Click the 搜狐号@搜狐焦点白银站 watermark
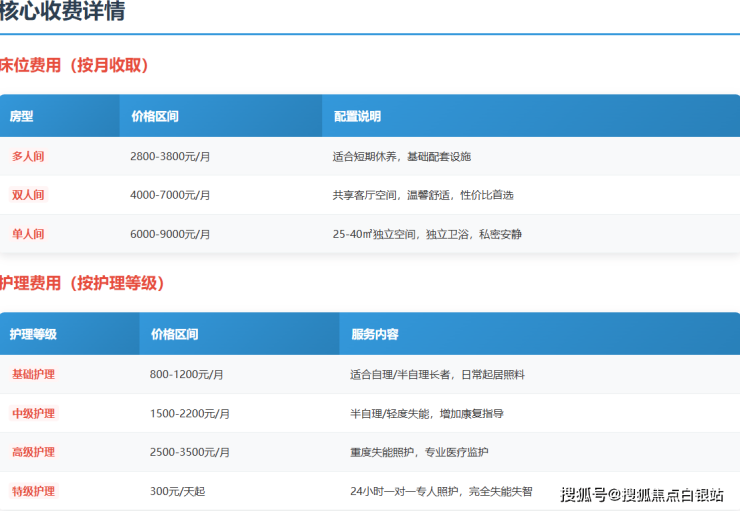The width and height of the screenshot is (740, 511). 642,494
